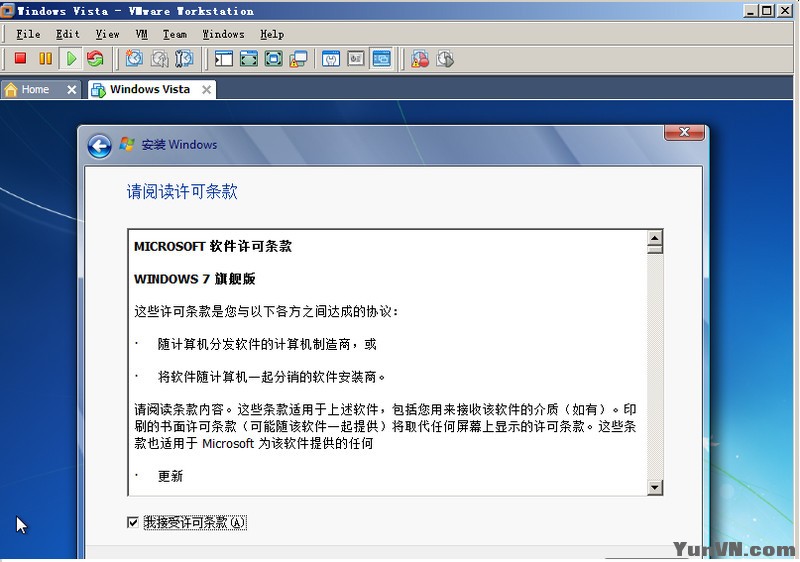Open the Help menu
This screenshot has height=562, width=800.
point(272,34)
